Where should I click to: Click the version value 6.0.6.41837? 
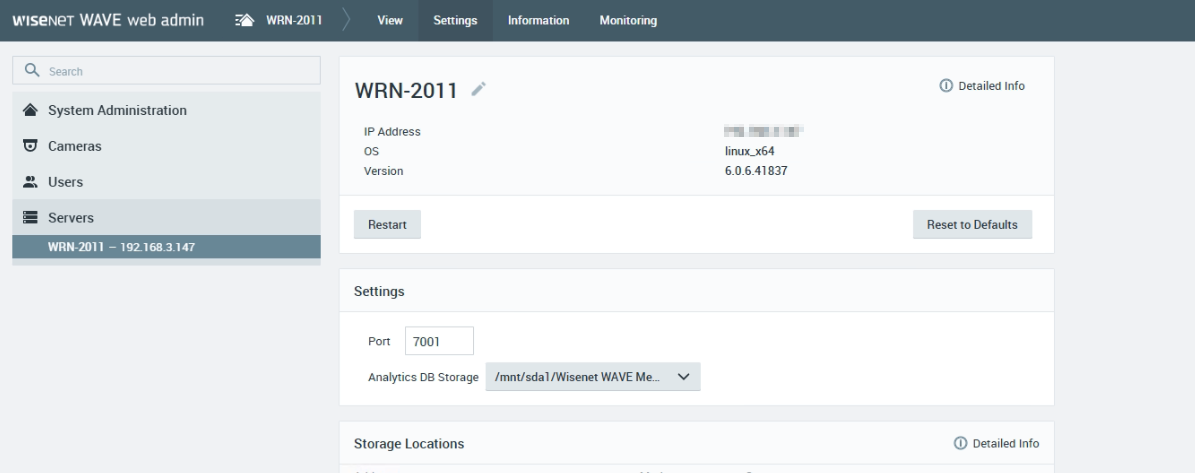click(x=756, y=171)
